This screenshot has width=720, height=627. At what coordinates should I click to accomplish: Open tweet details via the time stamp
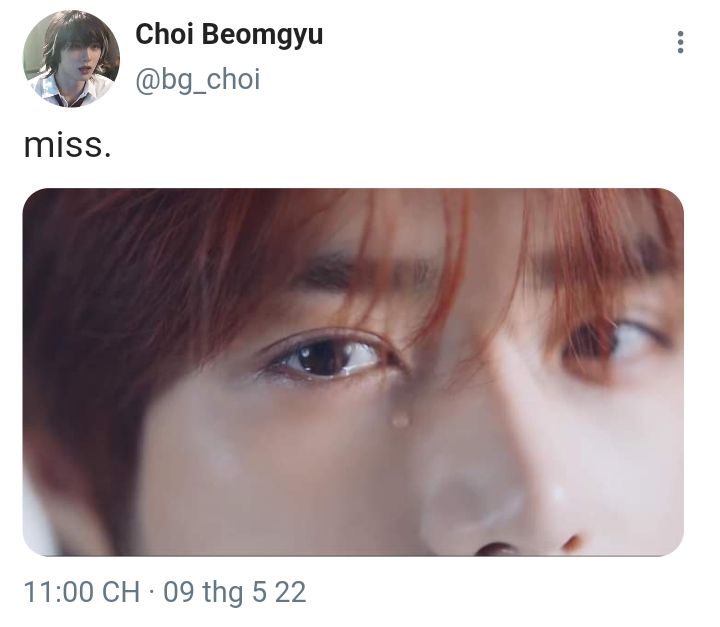click(x=82, y=592)
